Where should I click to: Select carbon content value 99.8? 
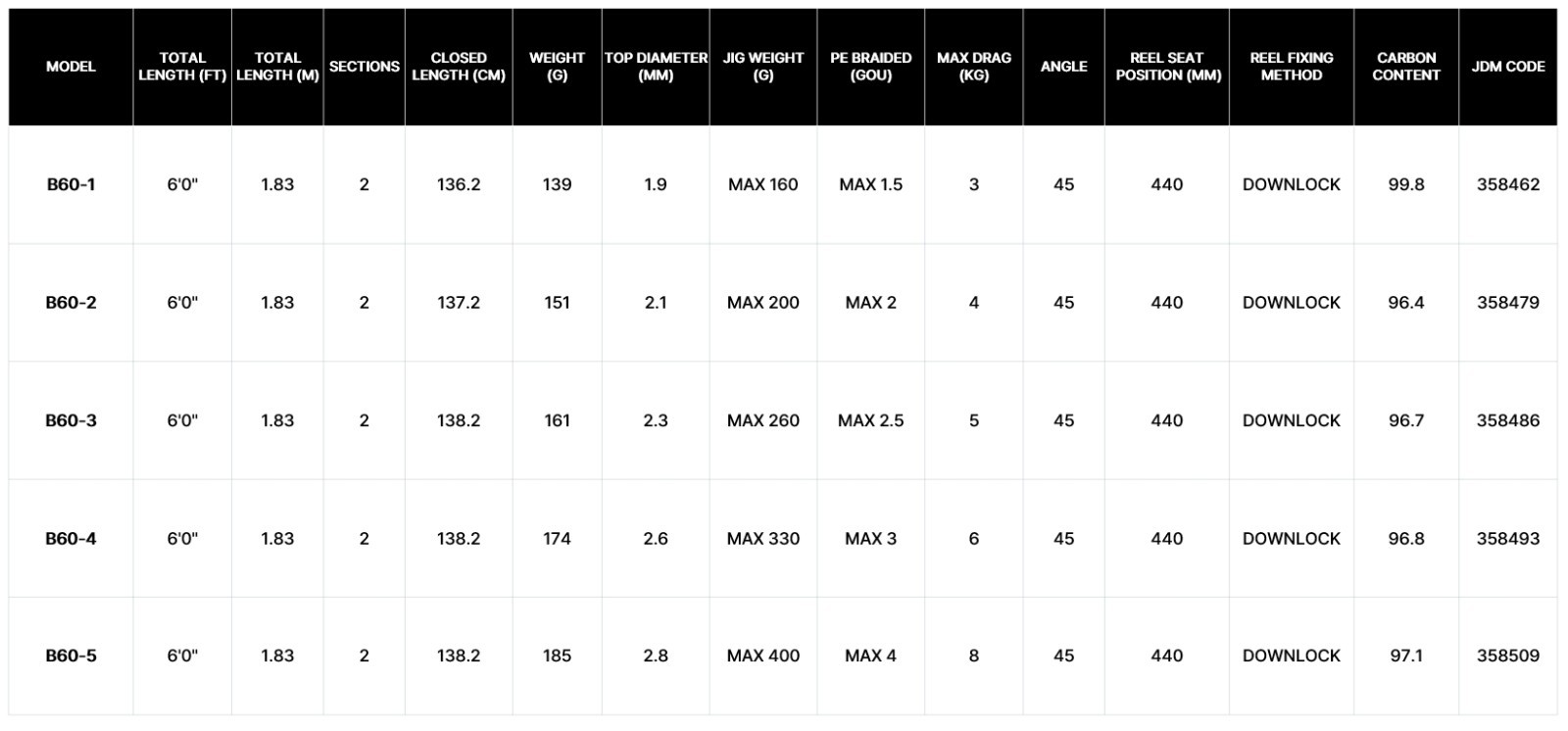pos(1406,184)
